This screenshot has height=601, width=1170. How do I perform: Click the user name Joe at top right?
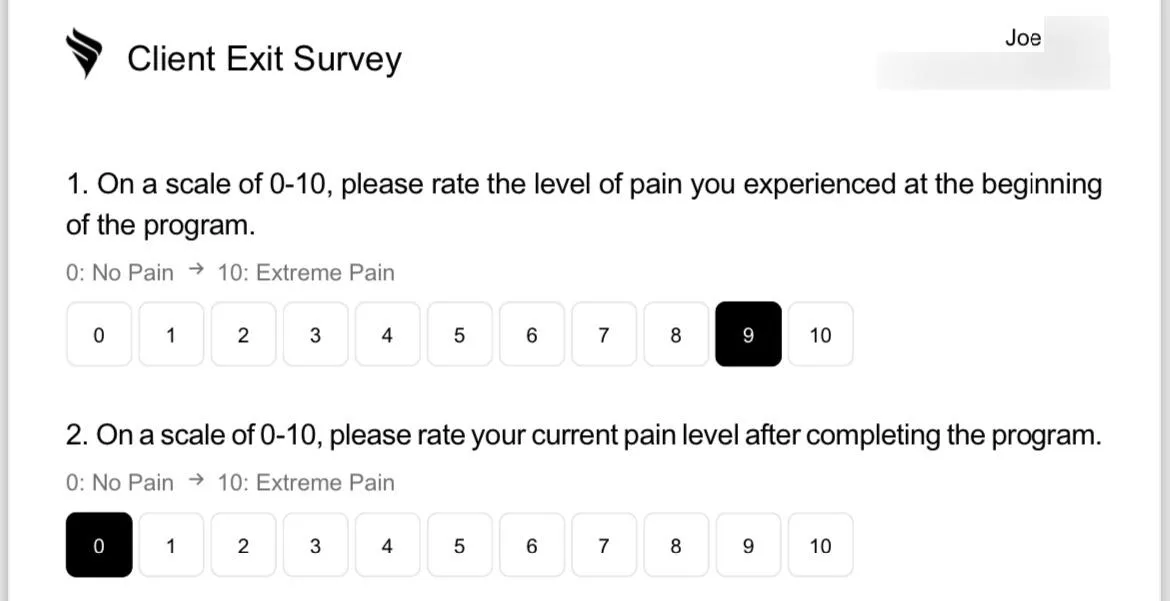1022,38
